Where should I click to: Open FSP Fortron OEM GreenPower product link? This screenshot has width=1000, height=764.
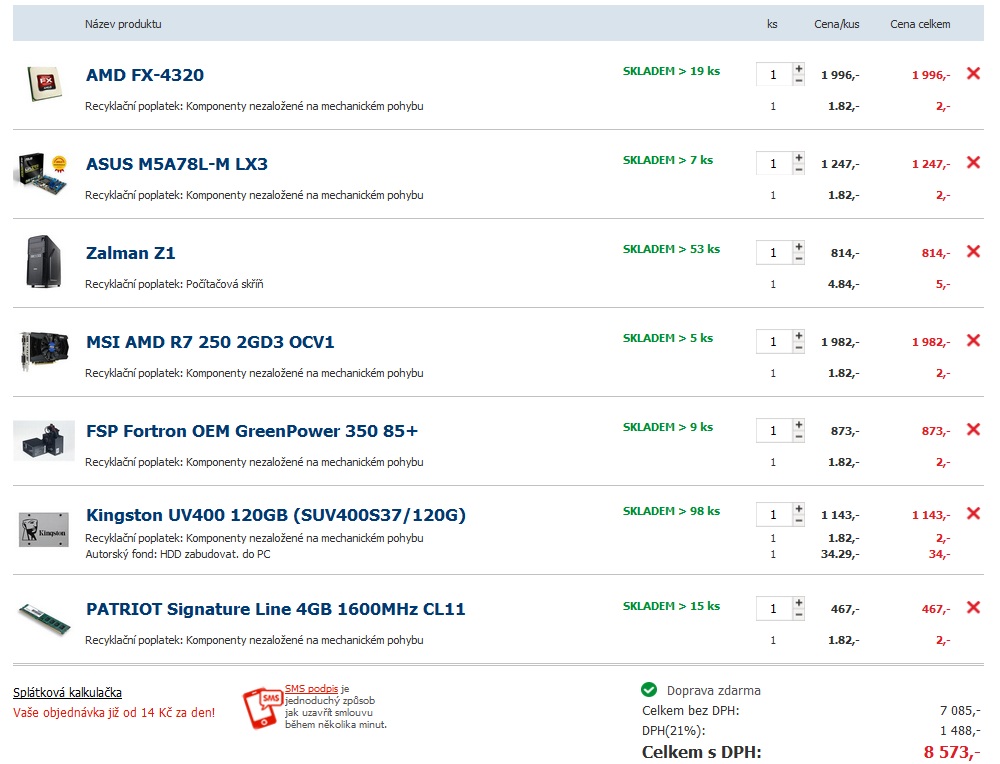[x=252, y=431]
